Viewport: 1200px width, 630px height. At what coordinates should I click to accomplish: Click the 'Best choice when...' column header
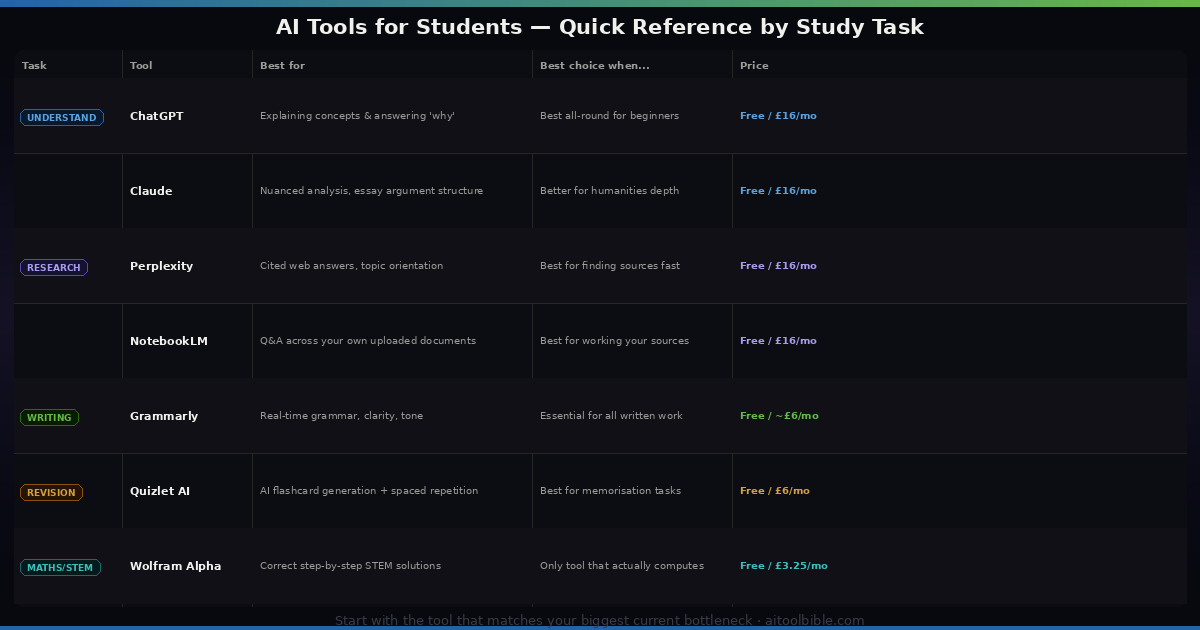(x=594, y=66)
